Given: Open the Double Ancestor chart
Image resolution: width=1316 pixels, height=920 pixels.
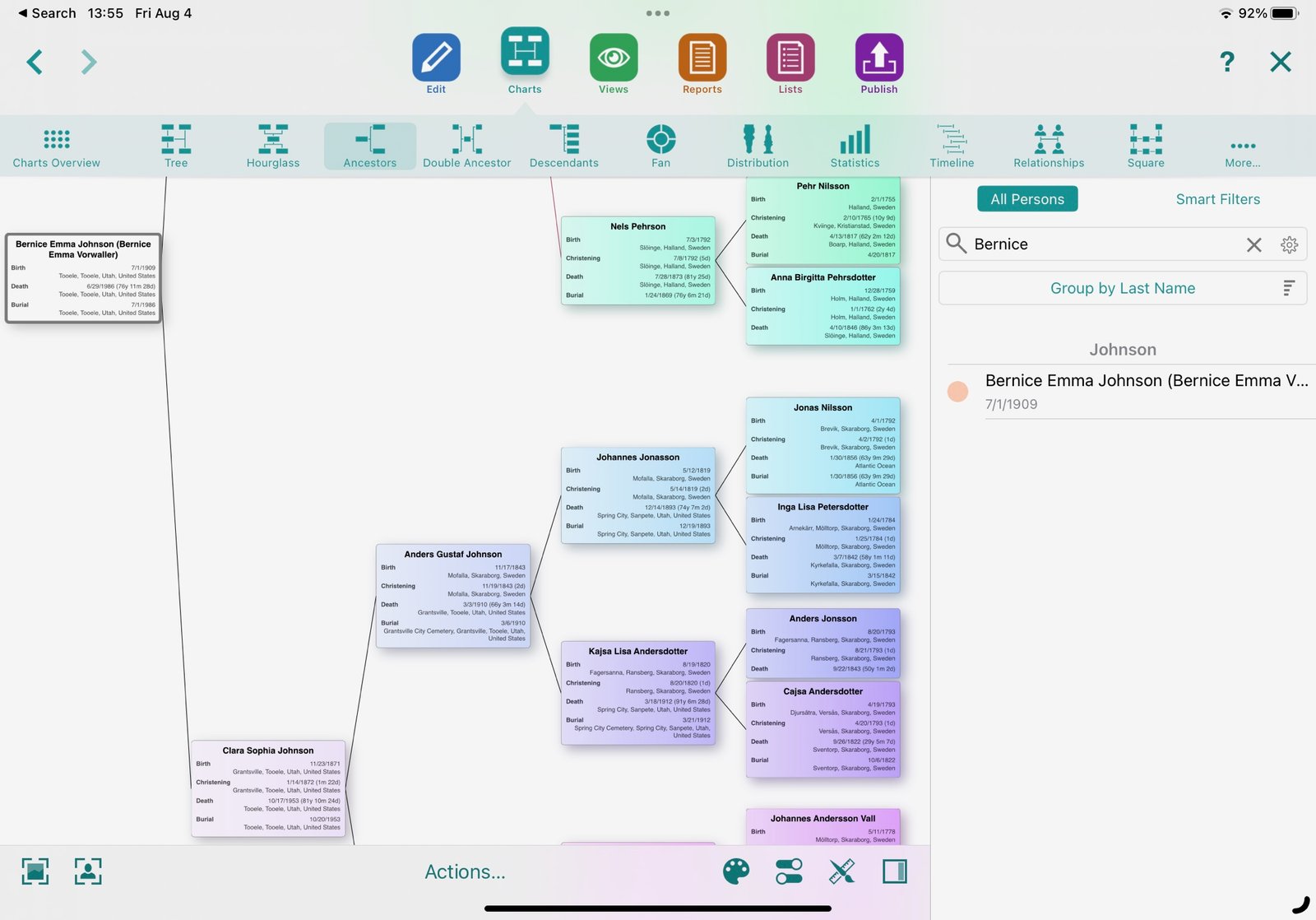Looking at the screenshot, I should [466, 146].
